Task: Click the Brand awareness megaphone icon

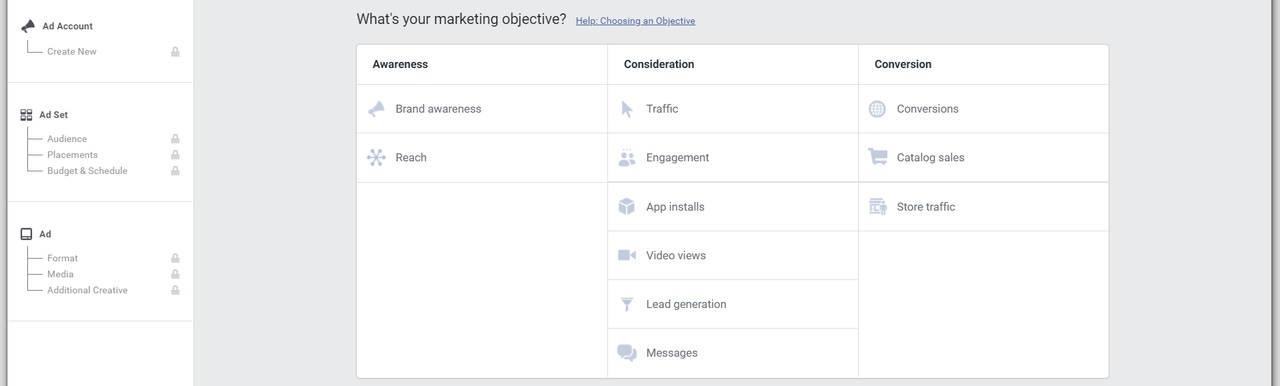Action: point(376,109)
